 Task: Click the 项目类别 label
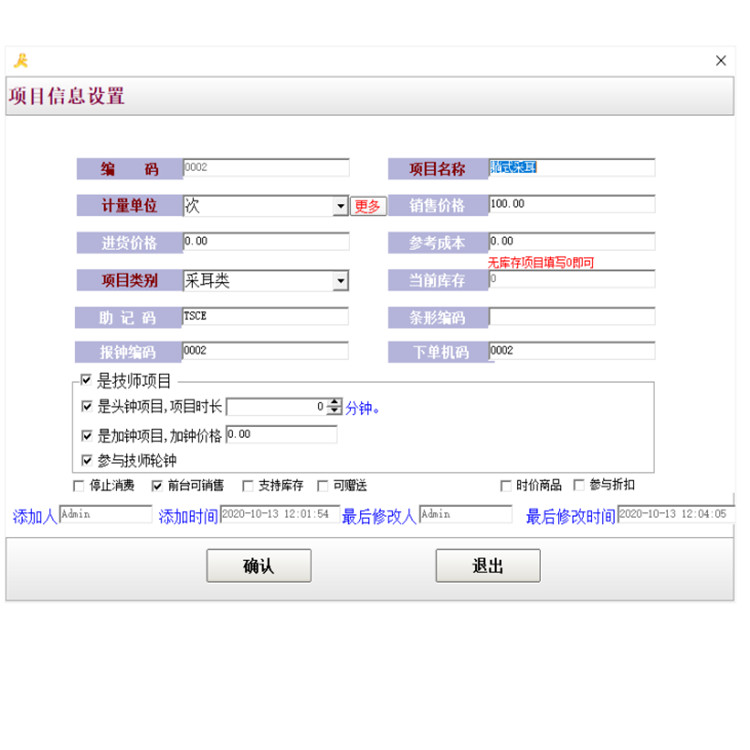pyautogui.click(x=130, y=280)
